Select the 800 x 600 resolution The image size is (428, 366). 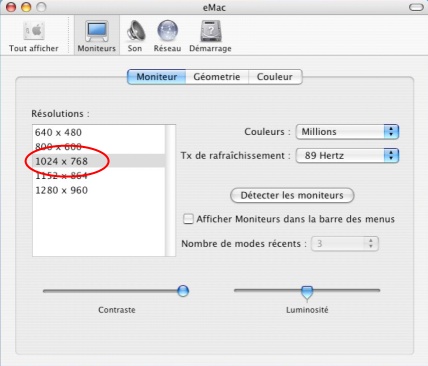99,147
